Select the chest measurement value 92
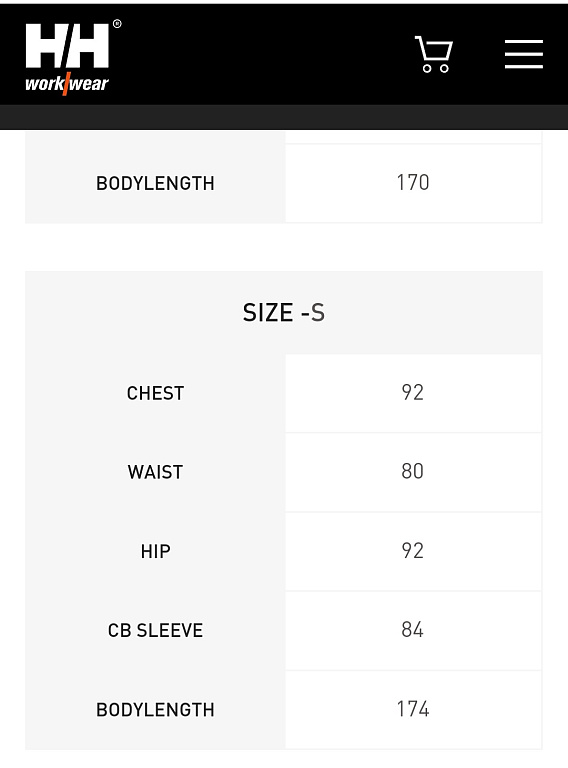Image resolution: width=568 pixels, height=768 pixels. coord(412,393)
